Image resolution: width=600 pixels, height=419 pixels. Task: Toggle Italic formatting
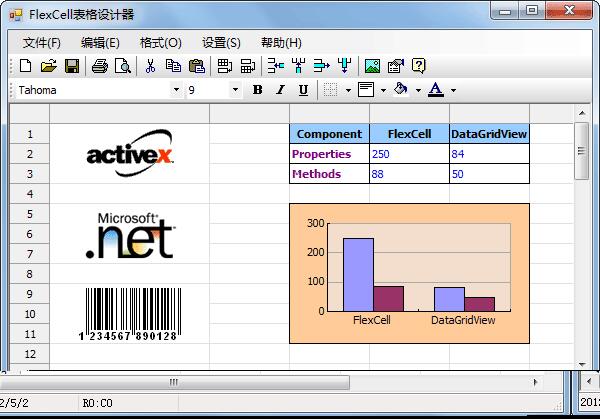click(280, 90)
